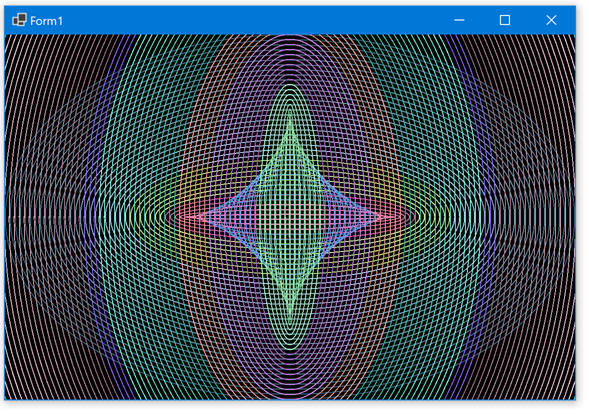The width and height of the screenshot is (589, 414).
Task: Click the purple ellipse bands above the star
Action: tap(290, 60)
